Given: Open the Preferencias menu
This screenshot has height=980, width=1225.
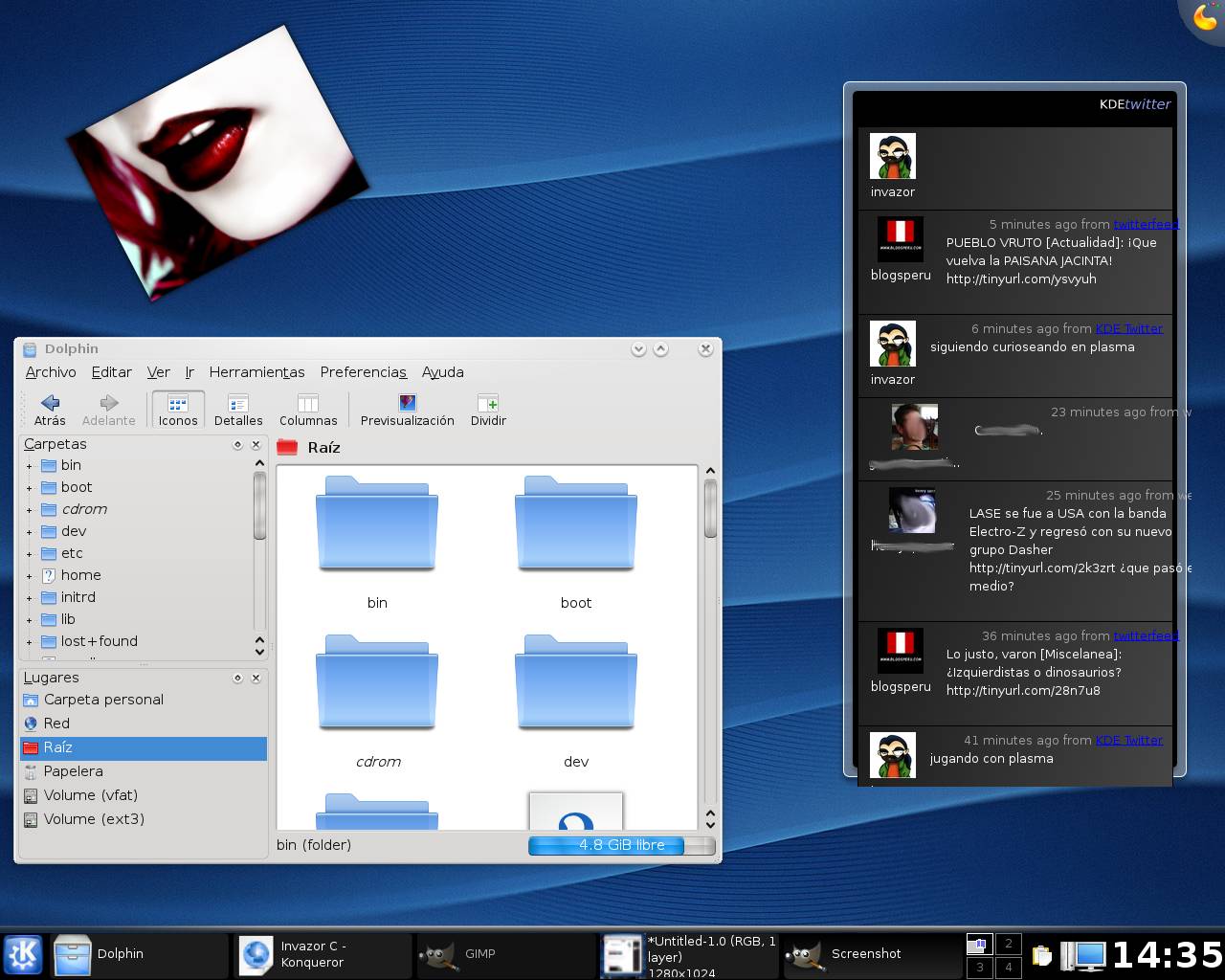Looking at the screenshot, I should [x=364, y=372].
